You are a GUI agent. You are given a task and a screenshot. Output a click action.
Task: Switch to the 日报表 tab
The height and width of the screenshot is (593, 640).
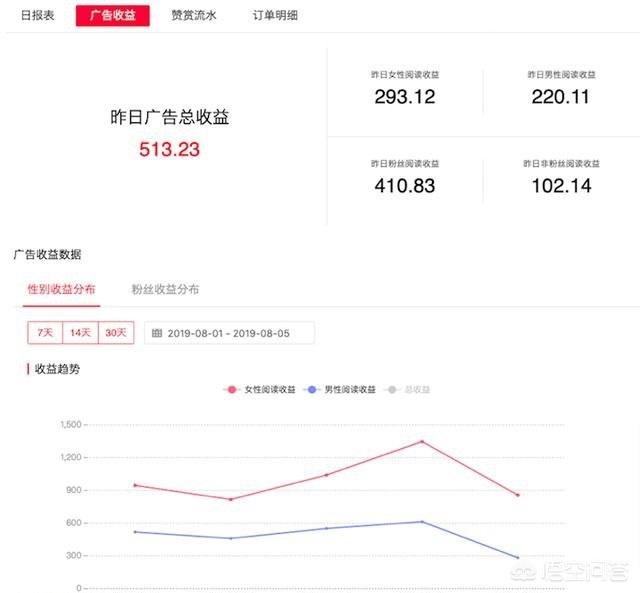click(39, 15)
